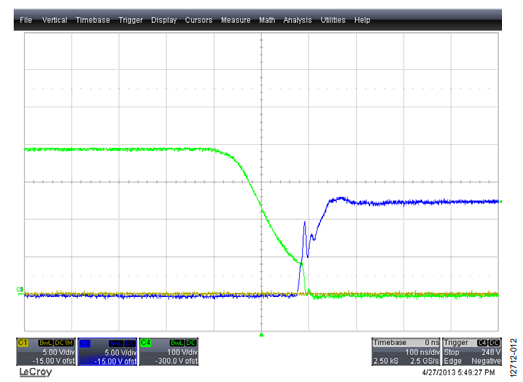Viewport: 523px width, 382px height.
Task: Click the LeCroy logo link
Action: coord(35,372)
